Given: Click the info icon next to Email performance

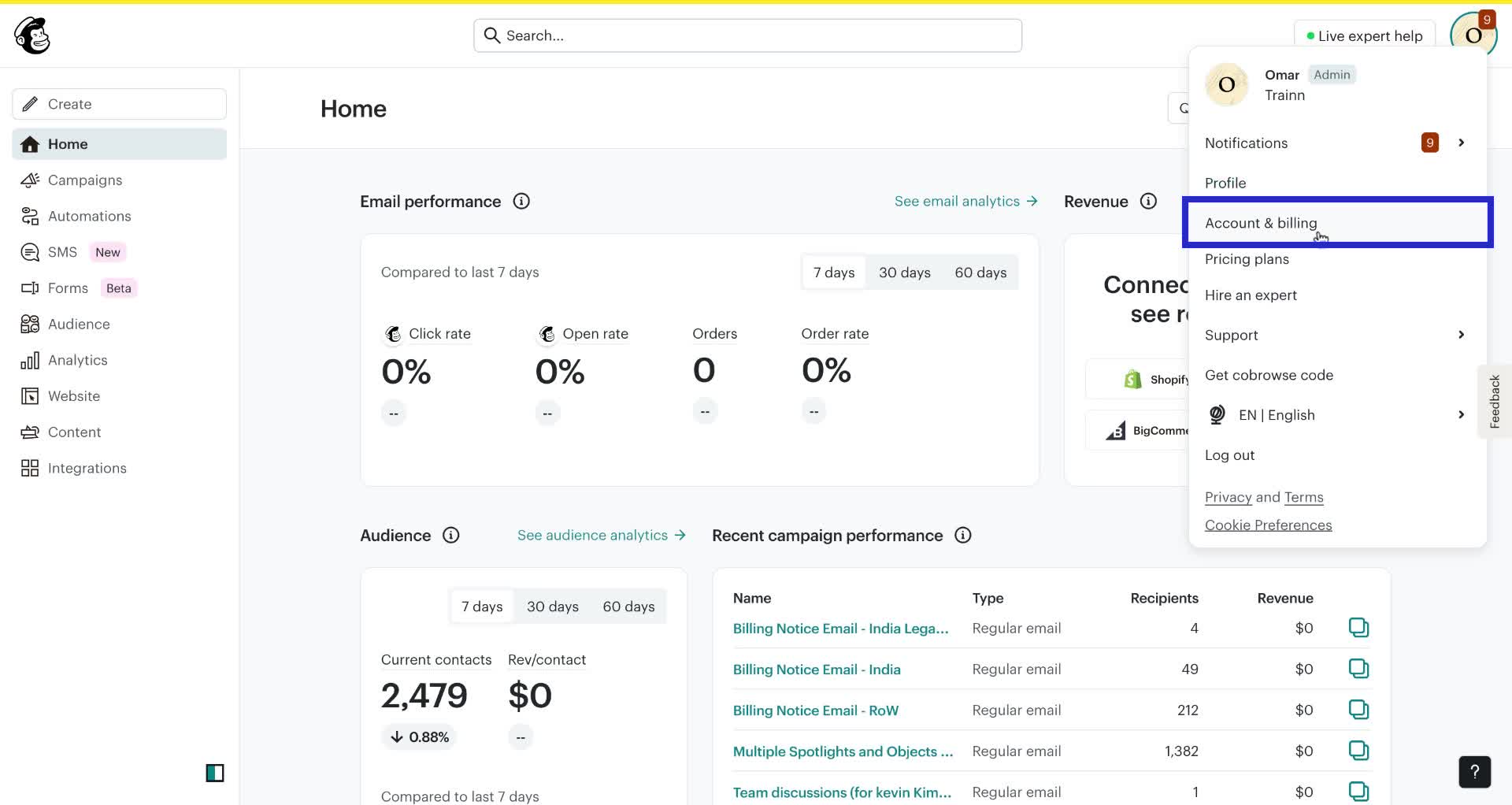Looking at the screenshot, I should click(x=521, y=202).
